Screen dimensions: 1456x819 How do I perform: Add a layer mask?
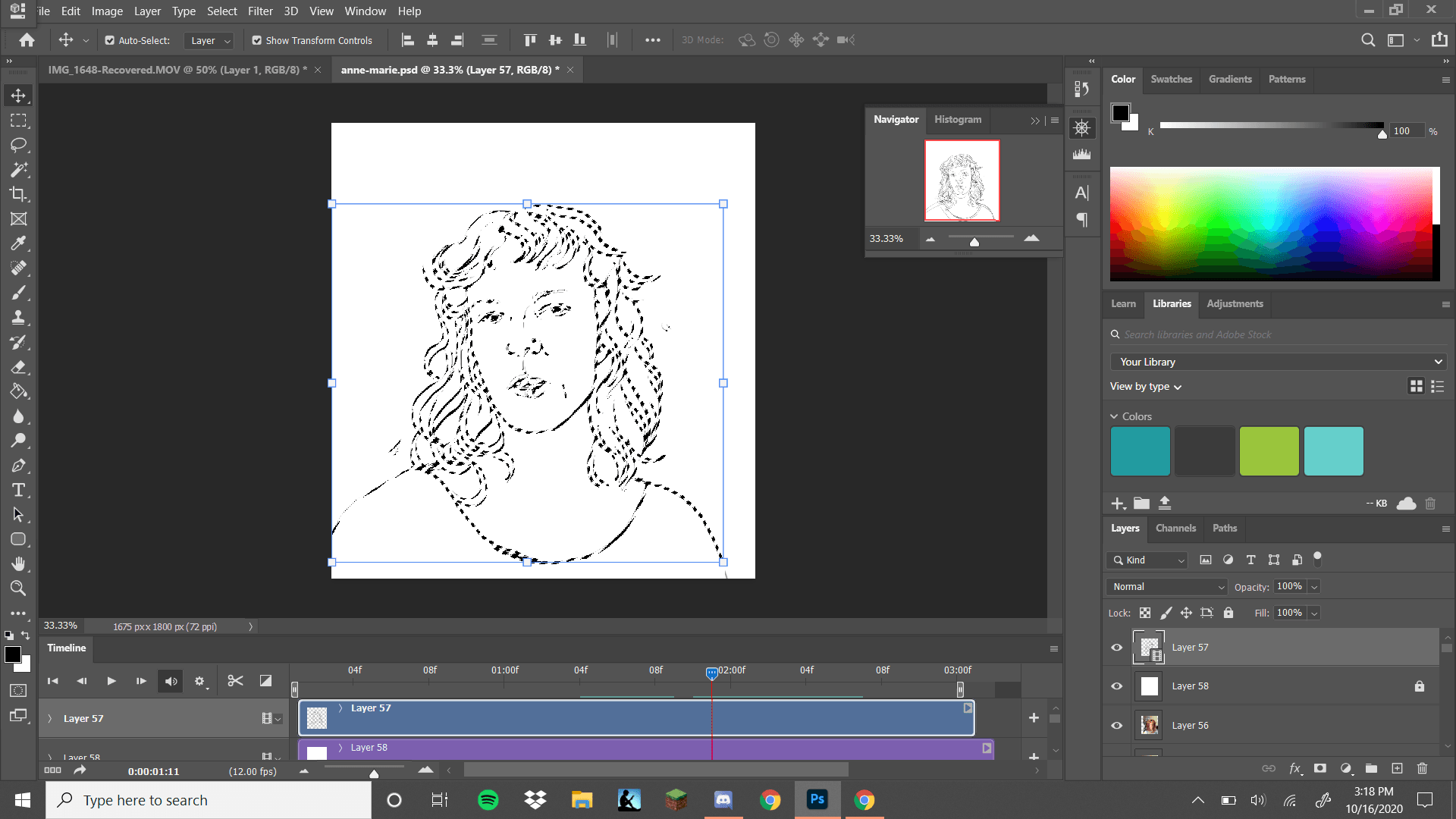[1320, 768]
